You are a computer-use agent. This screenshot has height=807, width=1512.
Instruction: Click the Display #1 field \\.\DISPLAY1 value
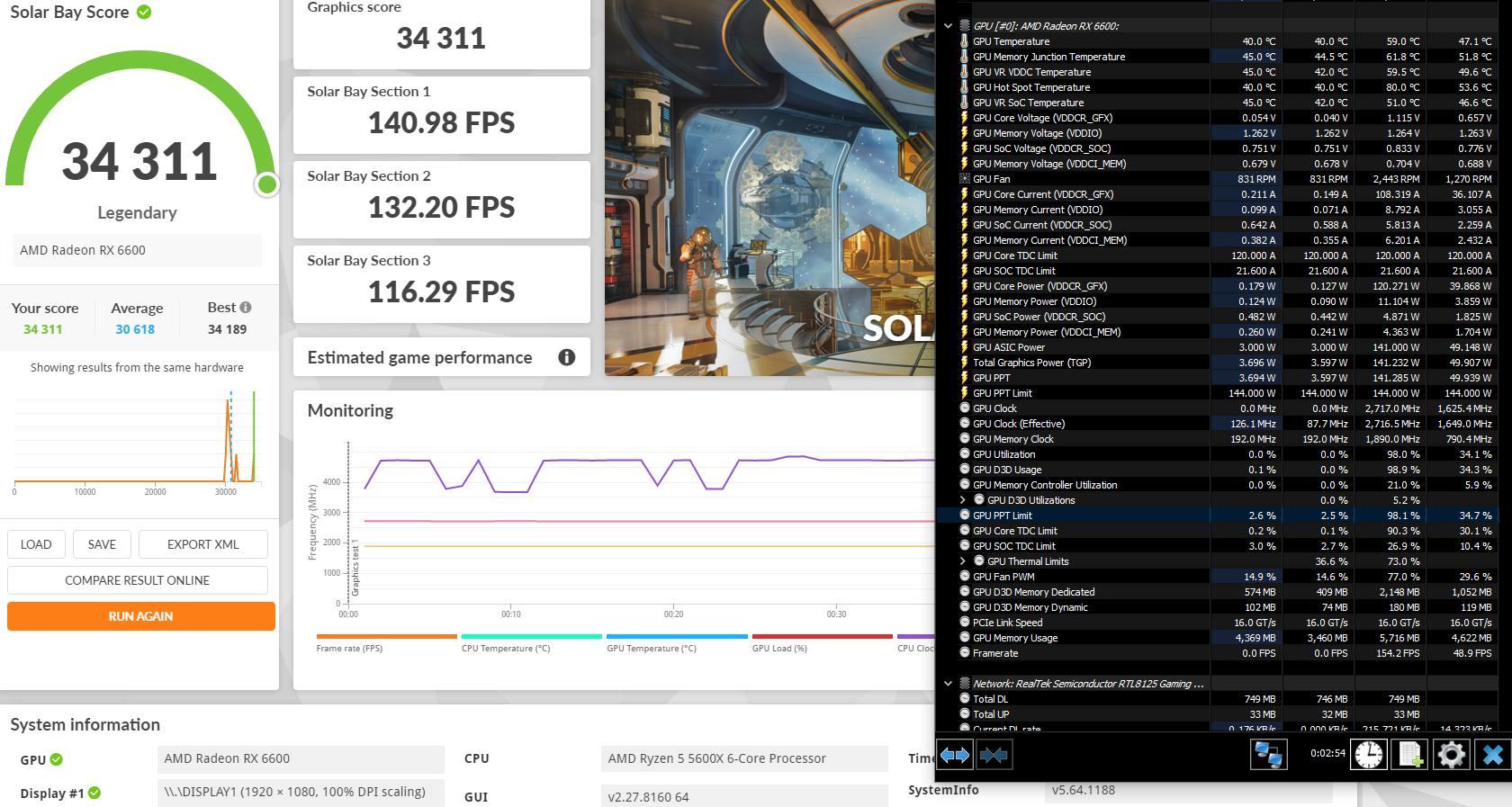pos(301,792)
